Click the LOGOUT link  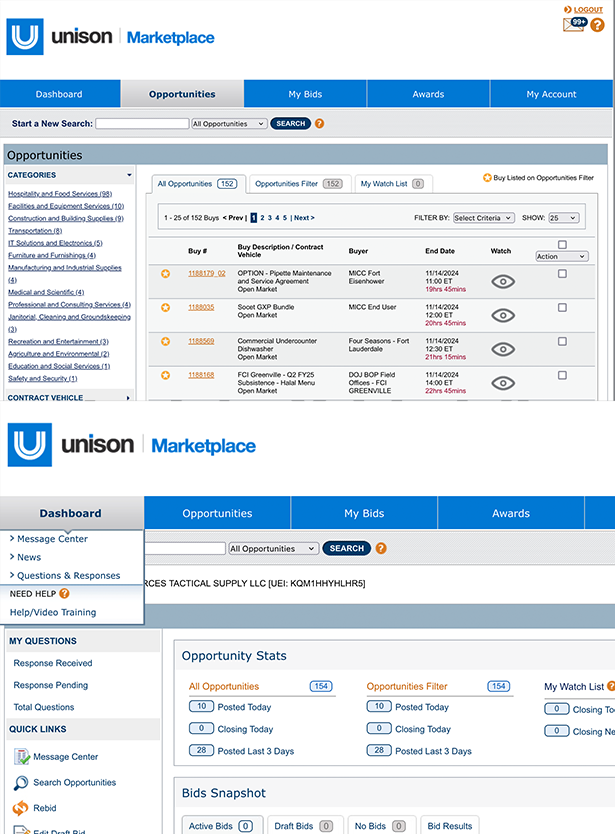588,10
